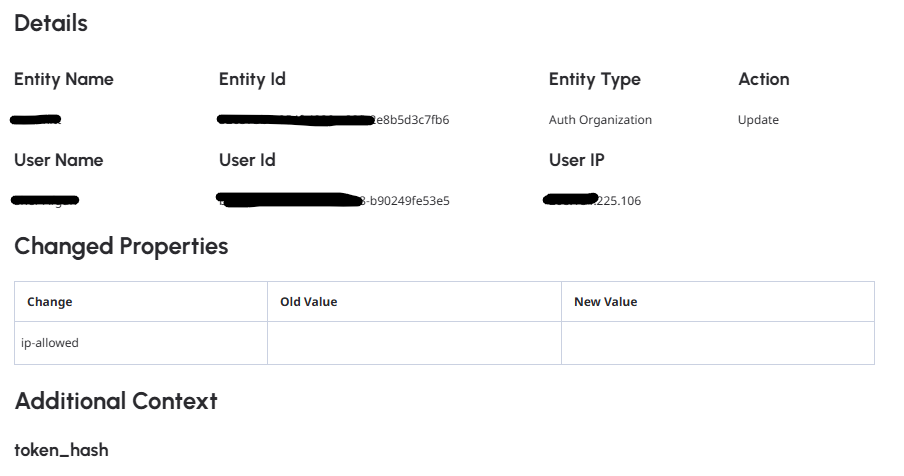Click the Entity Id label
The height and width of the screenshot is (476, 904).
pyautogui.click(x=252, y=79)
